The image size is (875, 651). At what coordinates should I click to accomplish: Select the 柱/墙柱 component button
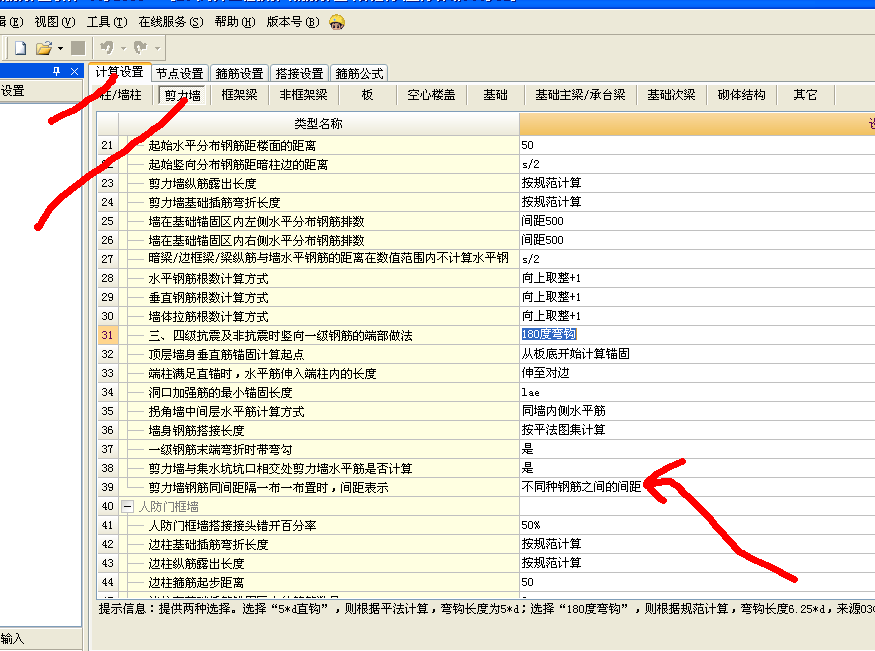click(119, 95)
